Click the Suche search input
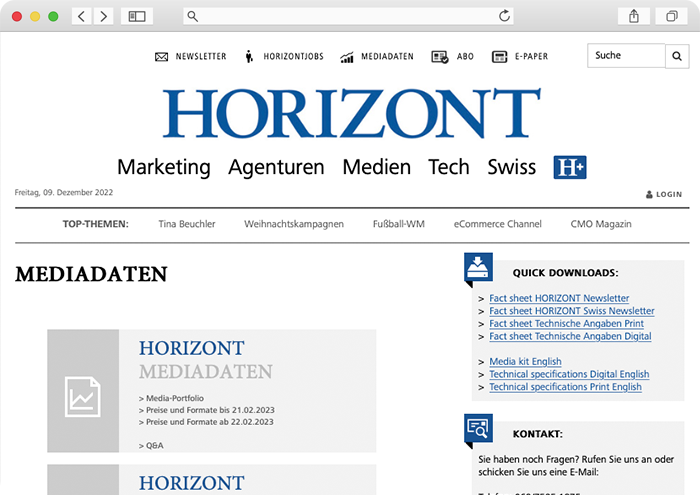The width and height of the screenshot is (700, 495). coord(626,55)
